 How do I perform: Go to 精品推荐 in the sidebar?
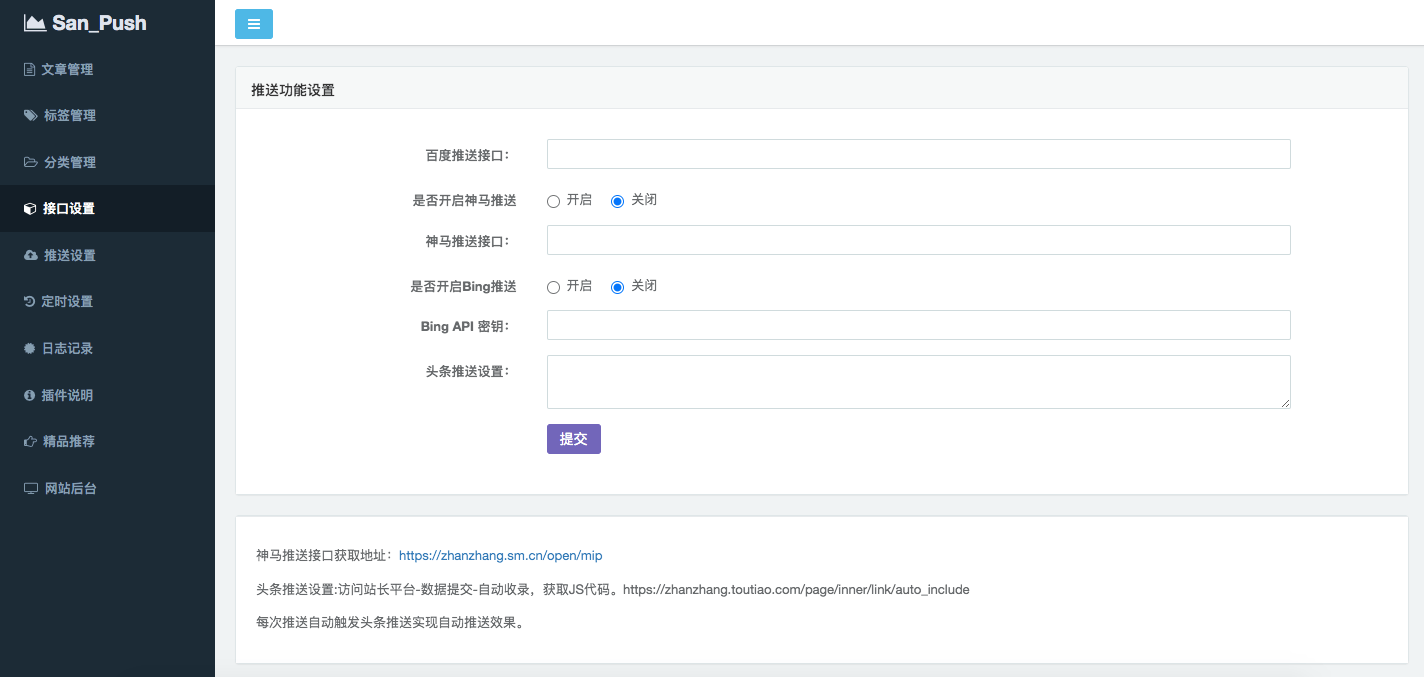click(69, 442)
